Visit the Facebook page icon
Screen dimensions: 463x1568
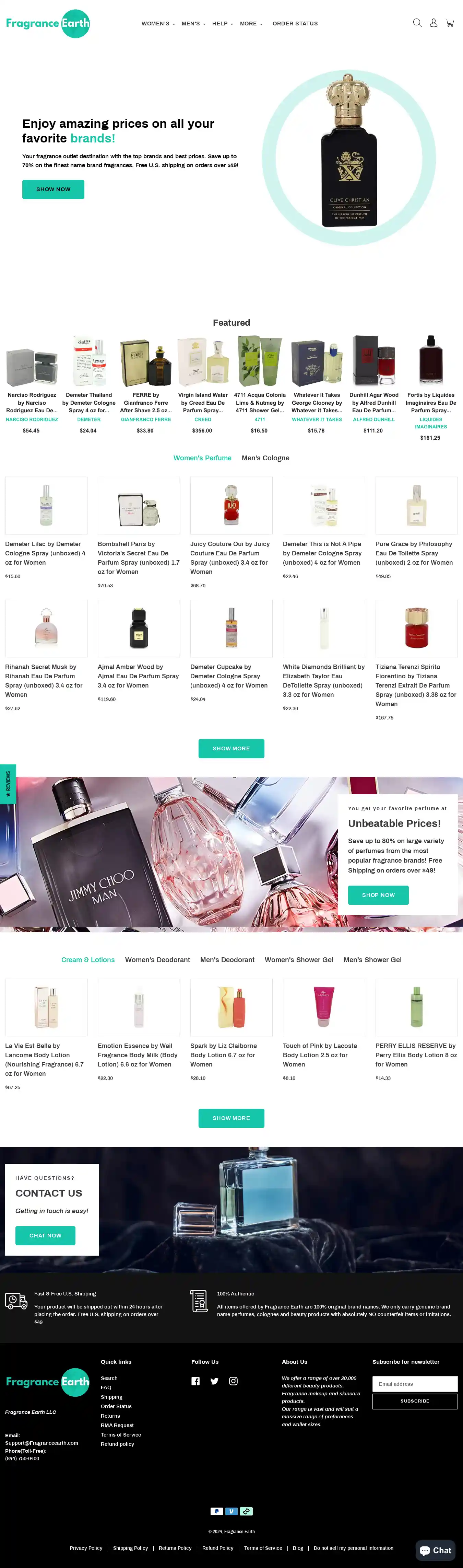coord(195,1381)
